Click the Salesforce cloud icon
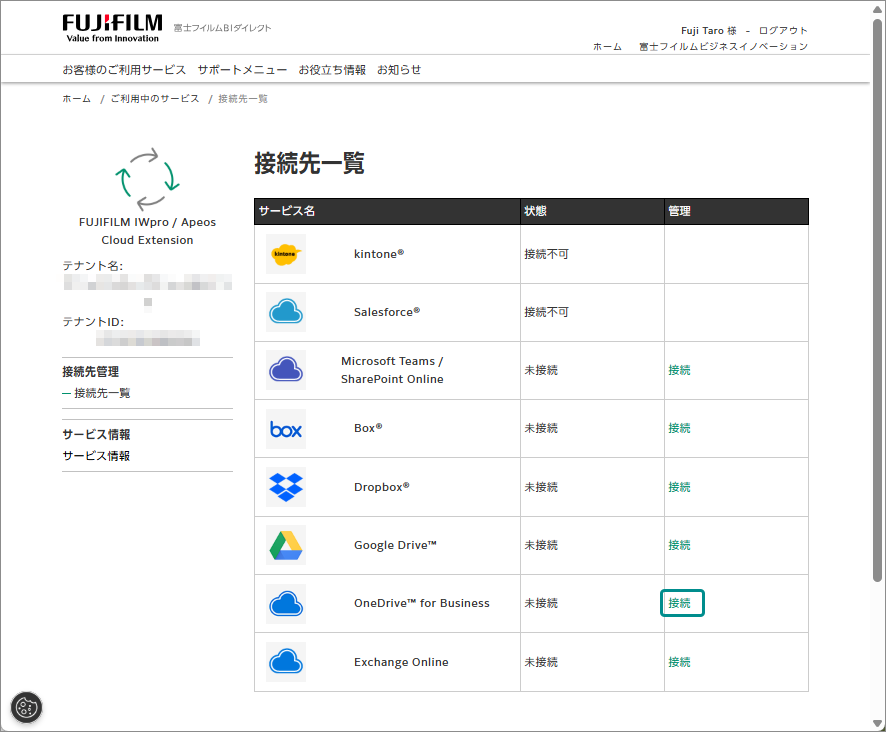The width and height of the screenshot is (886, 732). [x=286, y=312]
